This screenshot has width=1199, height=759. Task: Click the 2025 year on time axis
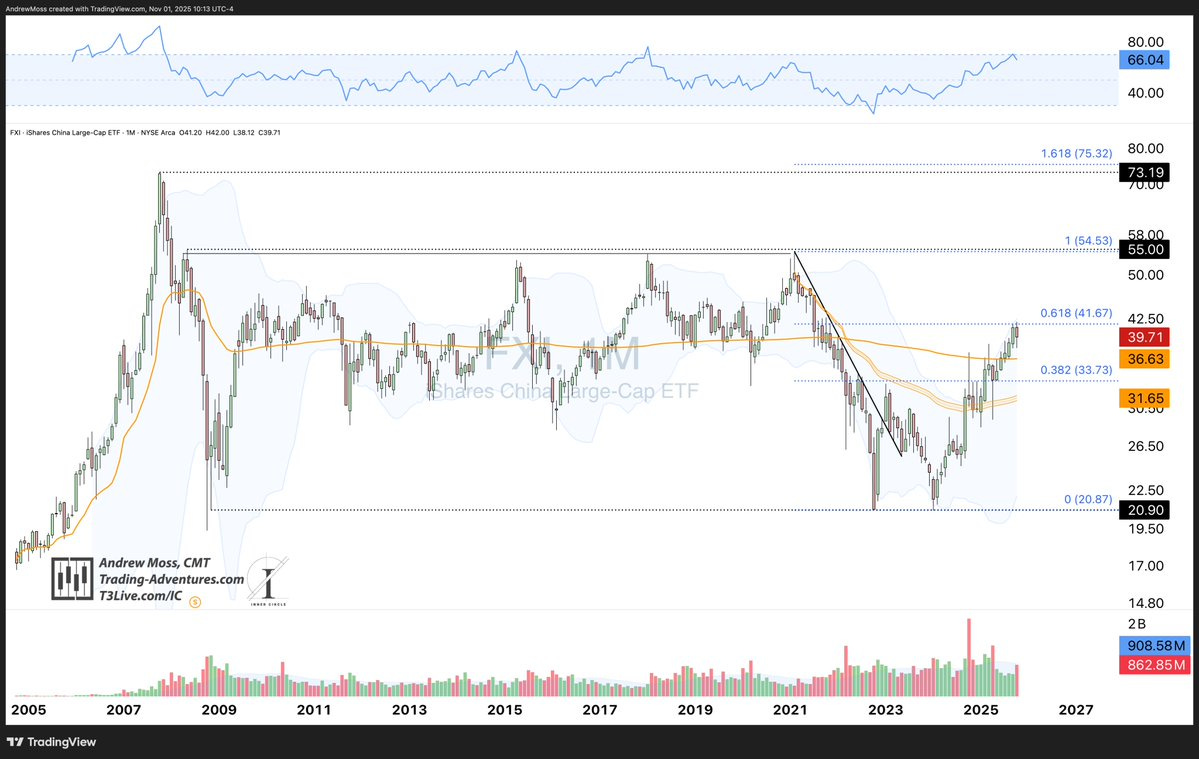(x=980, y=710)
